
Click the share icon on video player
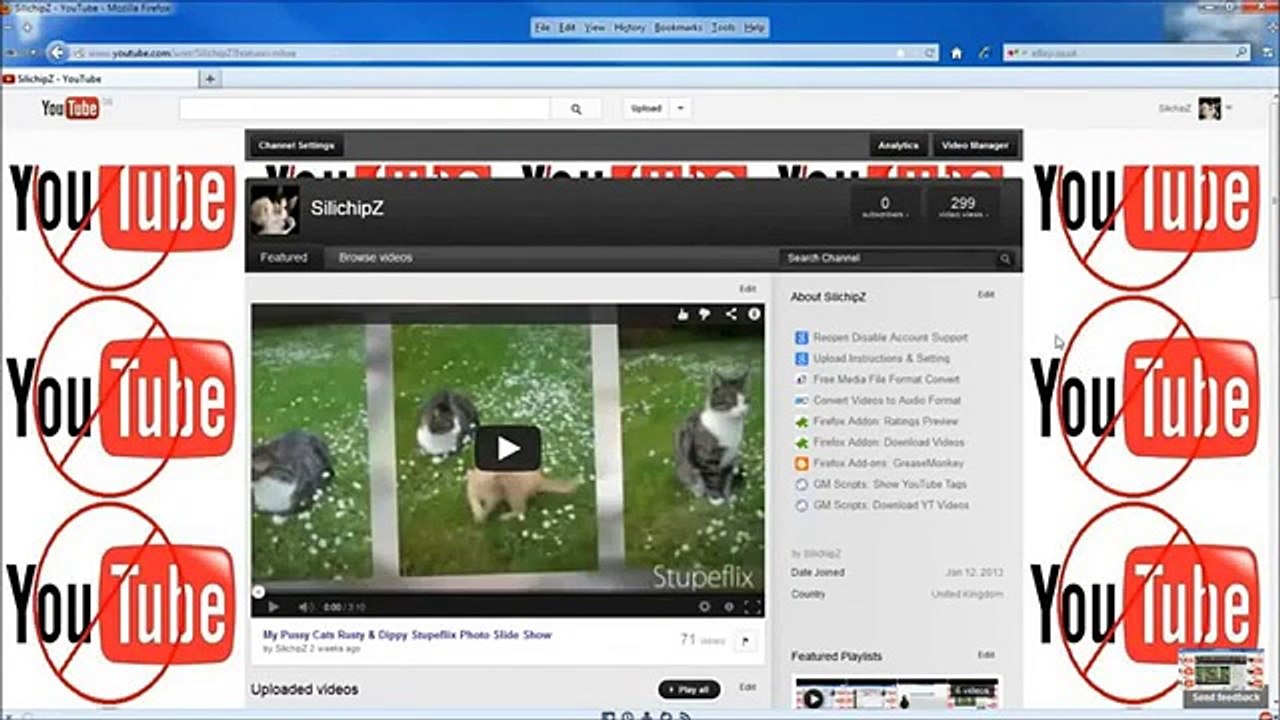click(x=731, y=314)
